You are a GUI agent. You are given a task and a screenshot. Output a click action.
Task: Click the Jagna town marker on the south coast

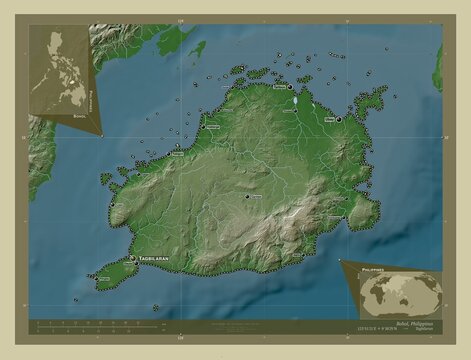click(303, 255)
